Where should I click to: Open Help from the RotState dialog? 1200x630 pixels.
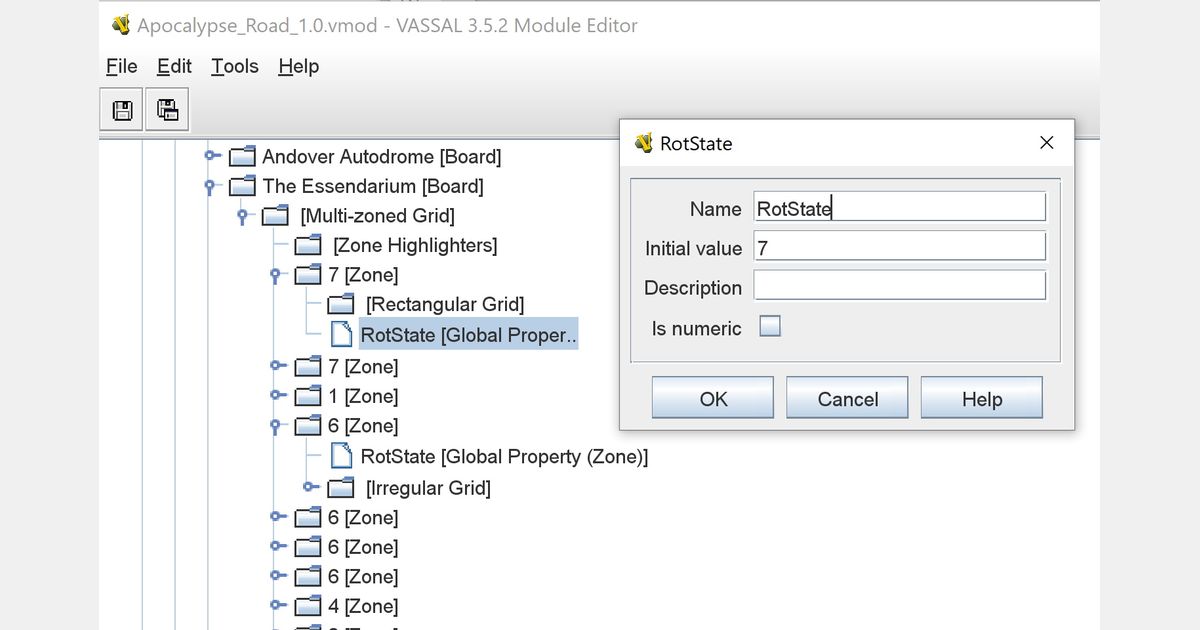(x=981, y=398)
